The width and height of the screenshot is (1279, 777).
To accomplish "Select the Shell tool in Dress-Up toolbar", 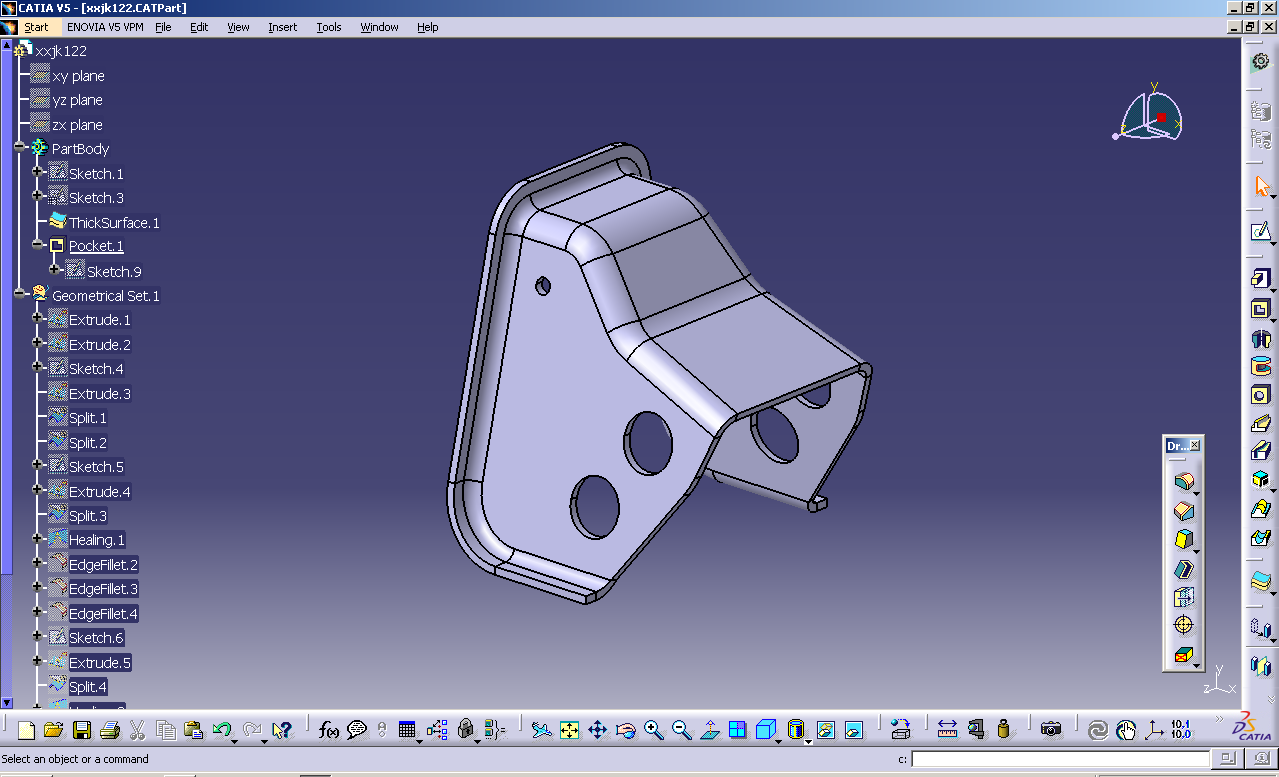I will coord(1183,569).
